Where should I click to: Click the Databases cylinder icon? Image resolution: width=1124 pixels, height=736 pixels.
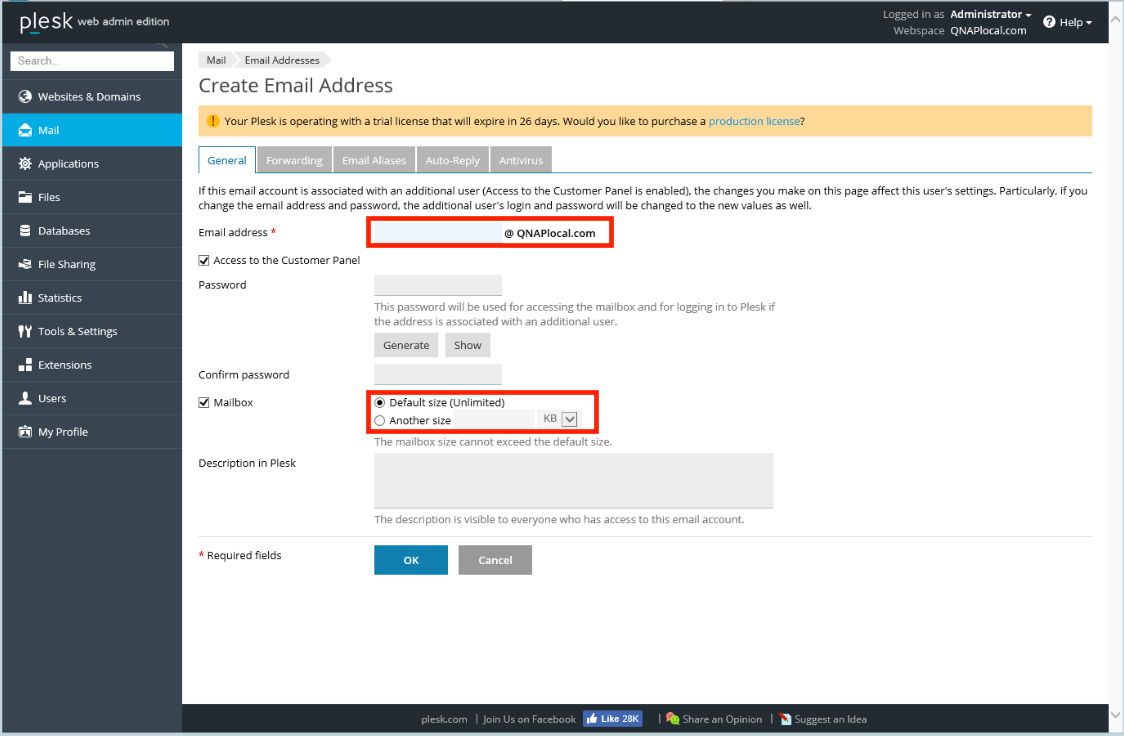(25, 230)
